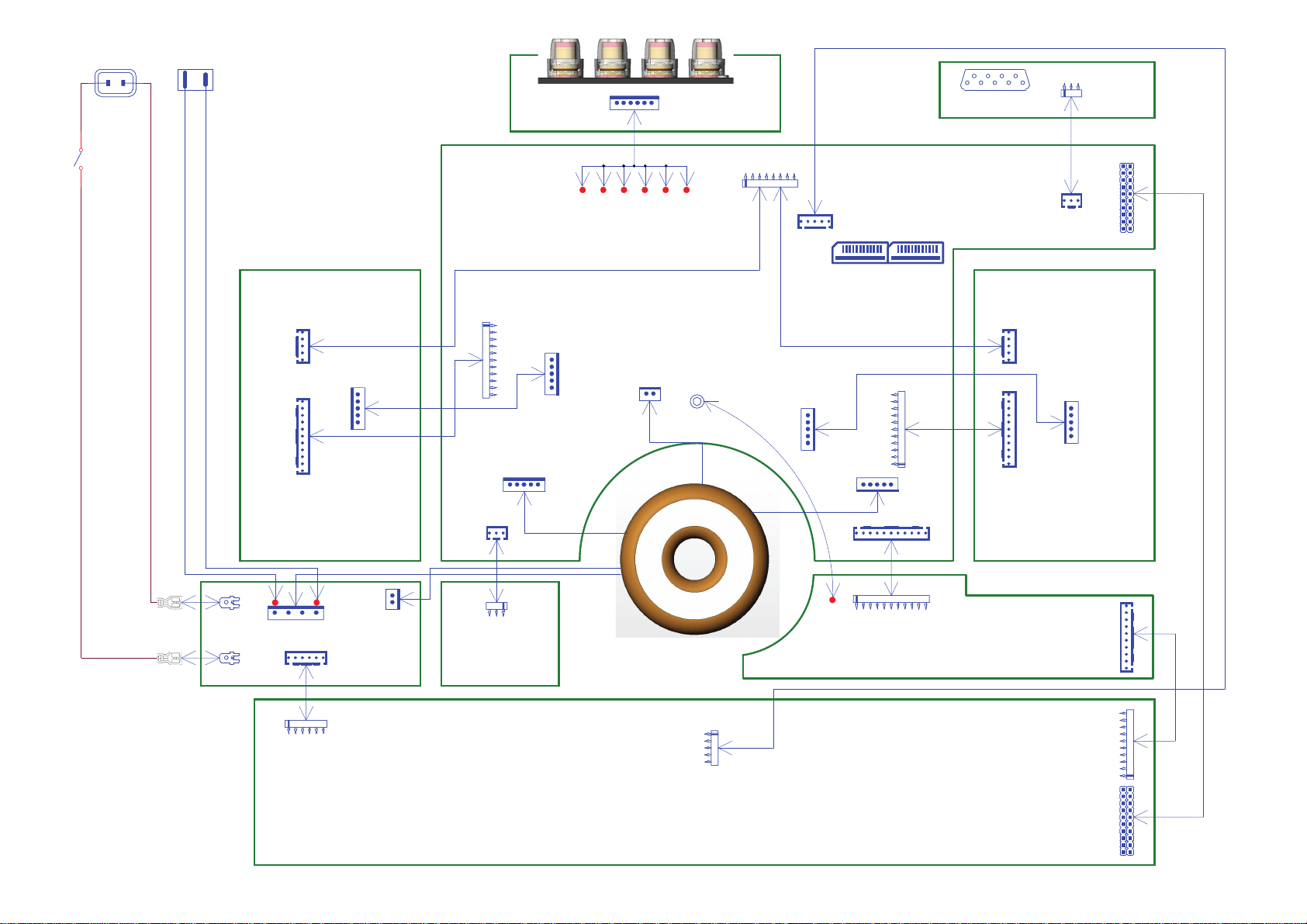Click the lower spade tab on power board
This screenshot has height=924, width=1307.
(230, 658)
